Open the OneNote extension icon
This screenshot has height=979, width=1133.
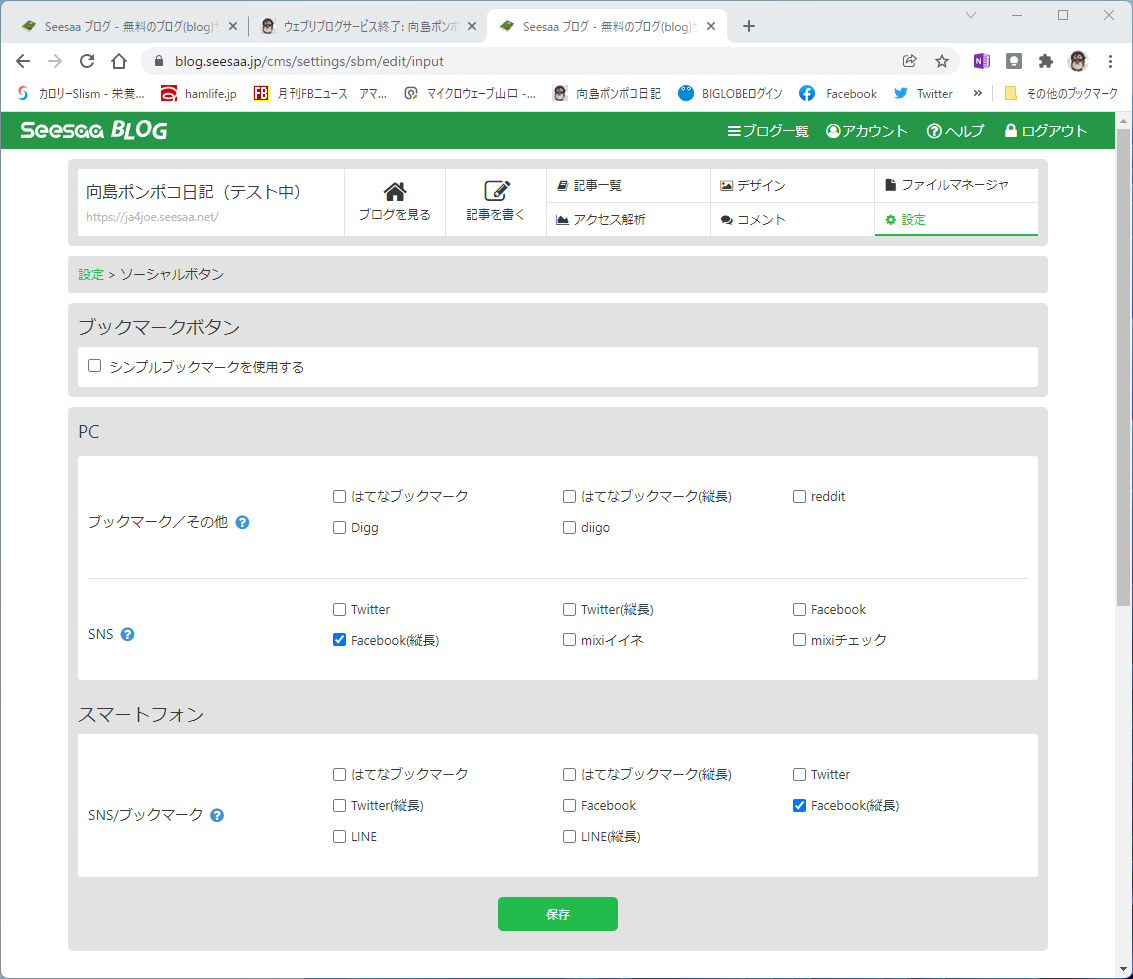[x=981, y=61]
